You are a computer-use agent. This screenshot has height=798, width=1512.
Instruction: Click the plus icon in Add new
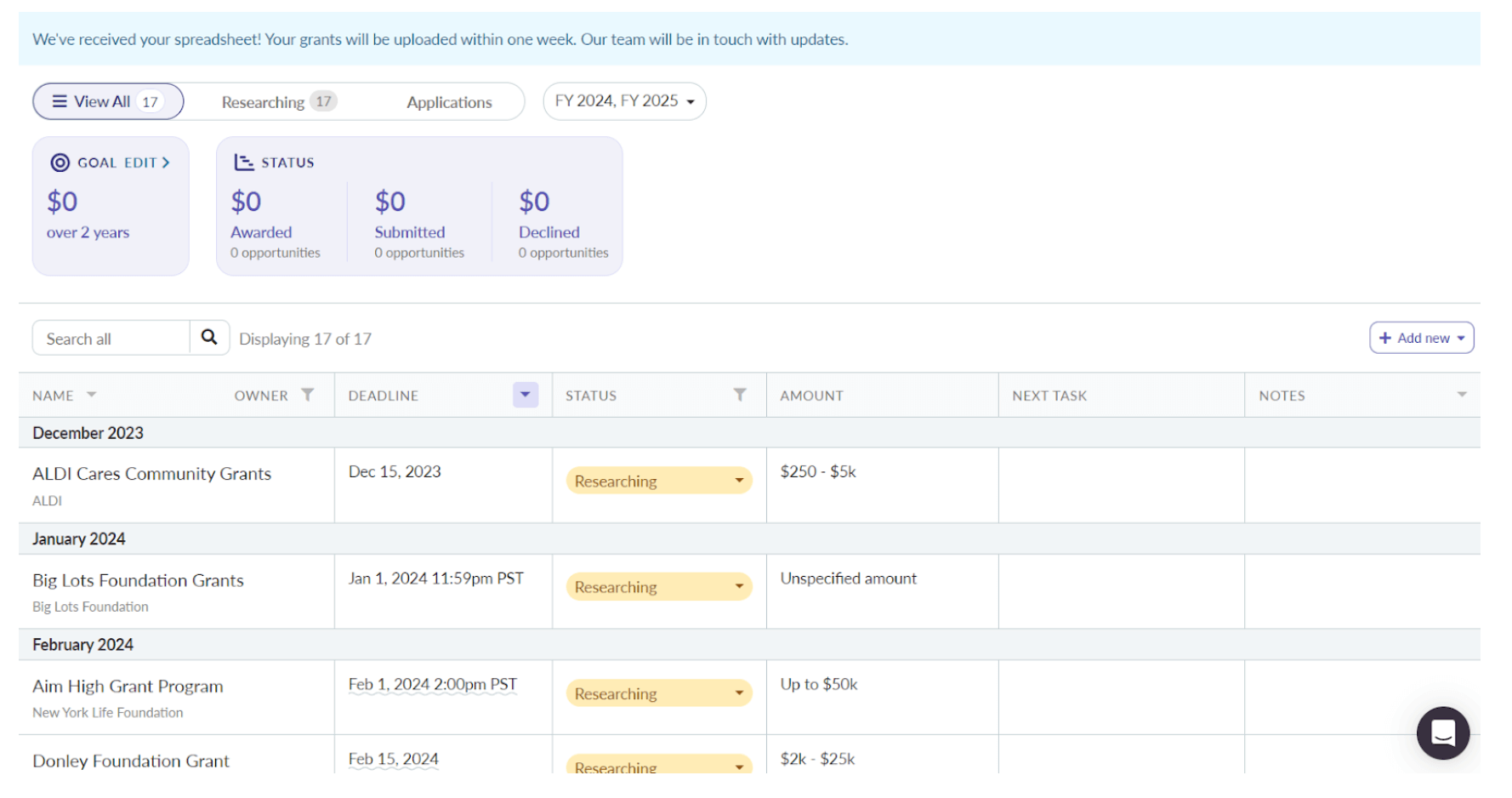pos(1385,338)
